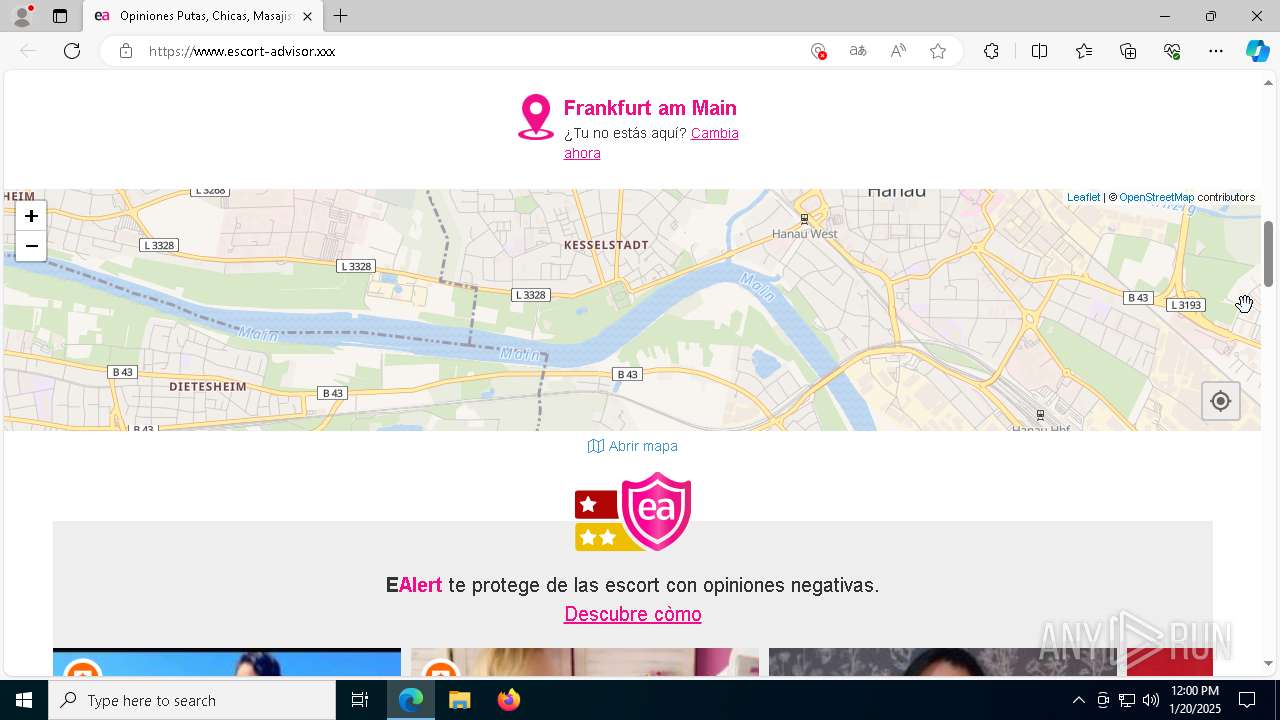This screenshot has height=720, width=1280.
Task: Click the address bar URL
Action: (x=242, y=51)
